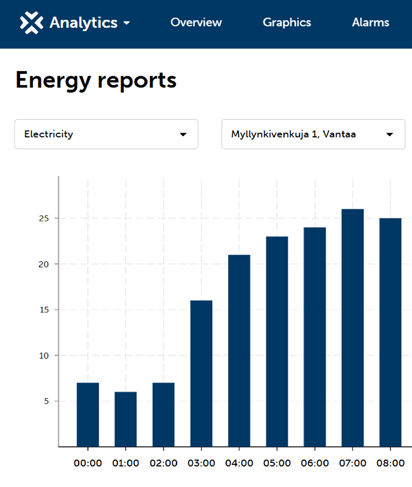
Task: Click the Electricity dropdown arrow
Action: point(183,134)
